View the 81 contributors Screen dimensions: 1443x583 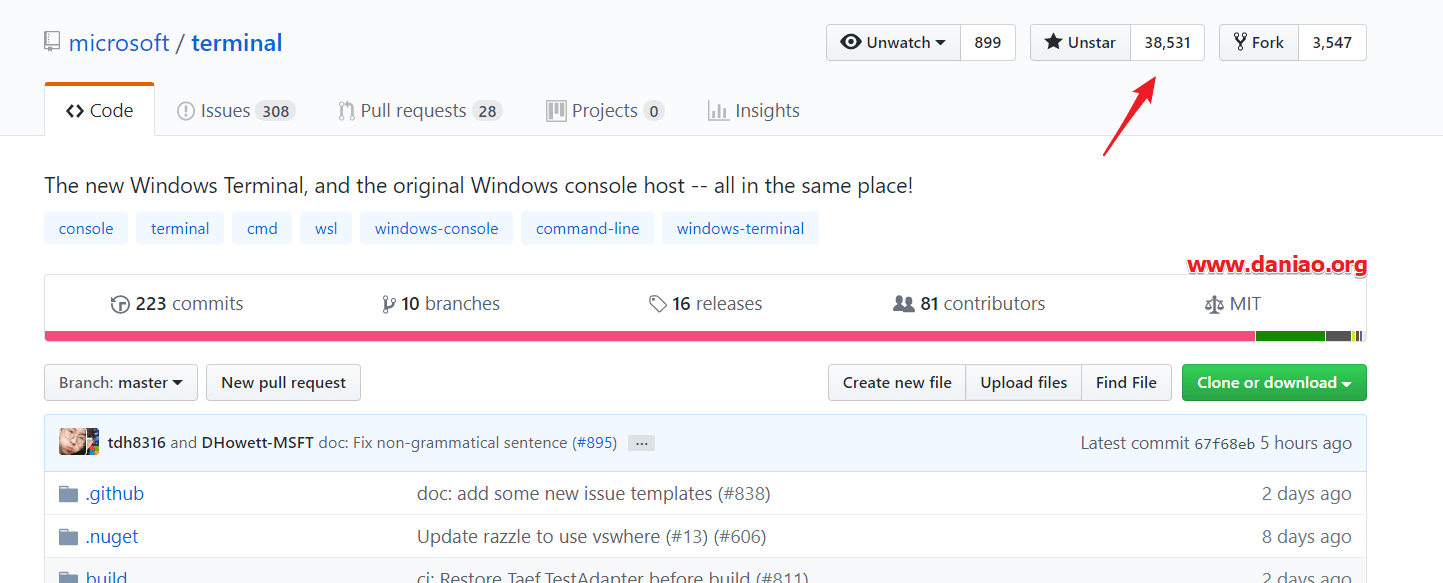[969, 304]
